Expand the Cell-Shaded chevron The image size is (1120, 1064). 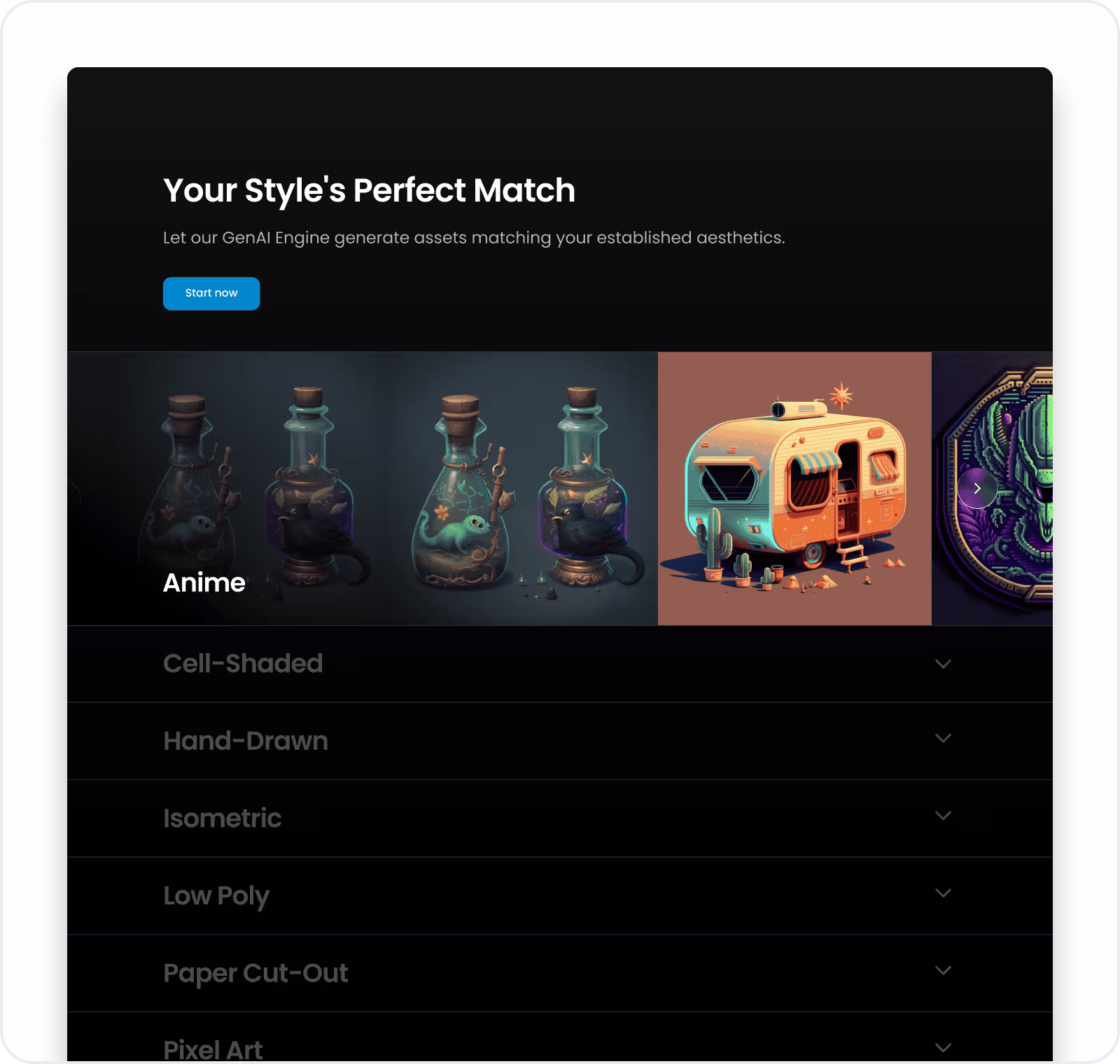943,664
